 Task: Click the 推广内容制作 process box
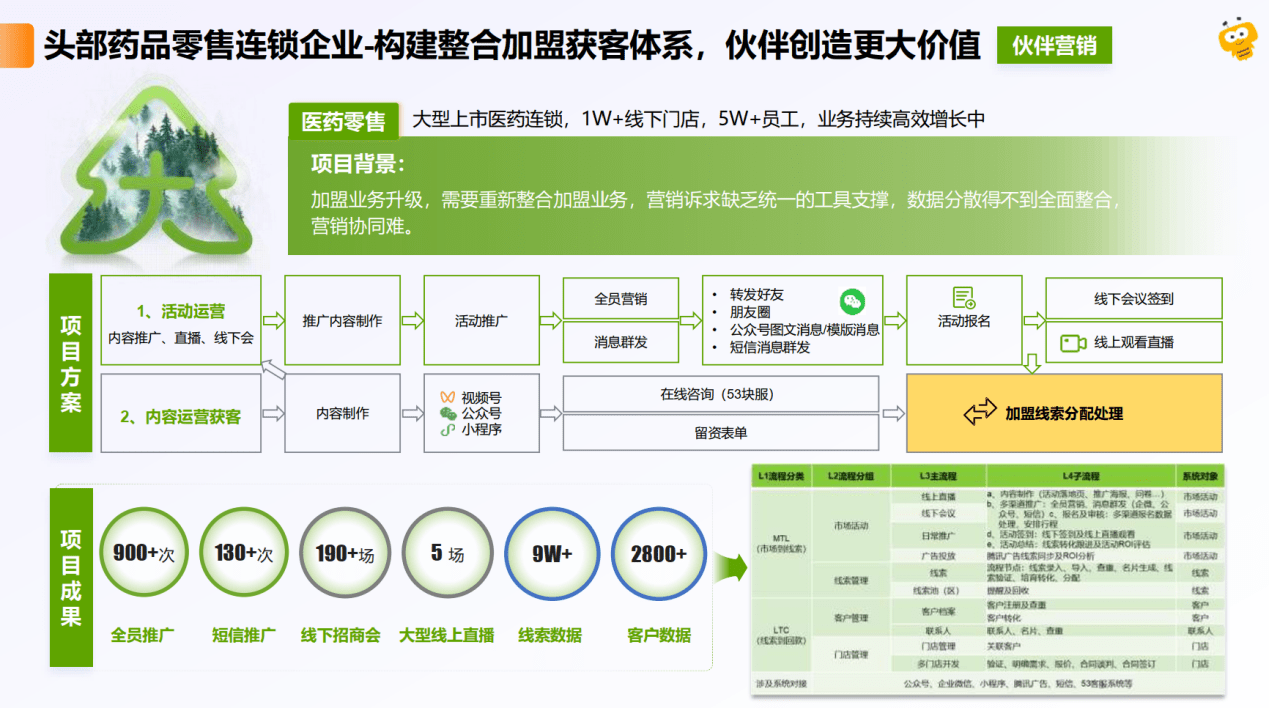[x=342, y=321]
